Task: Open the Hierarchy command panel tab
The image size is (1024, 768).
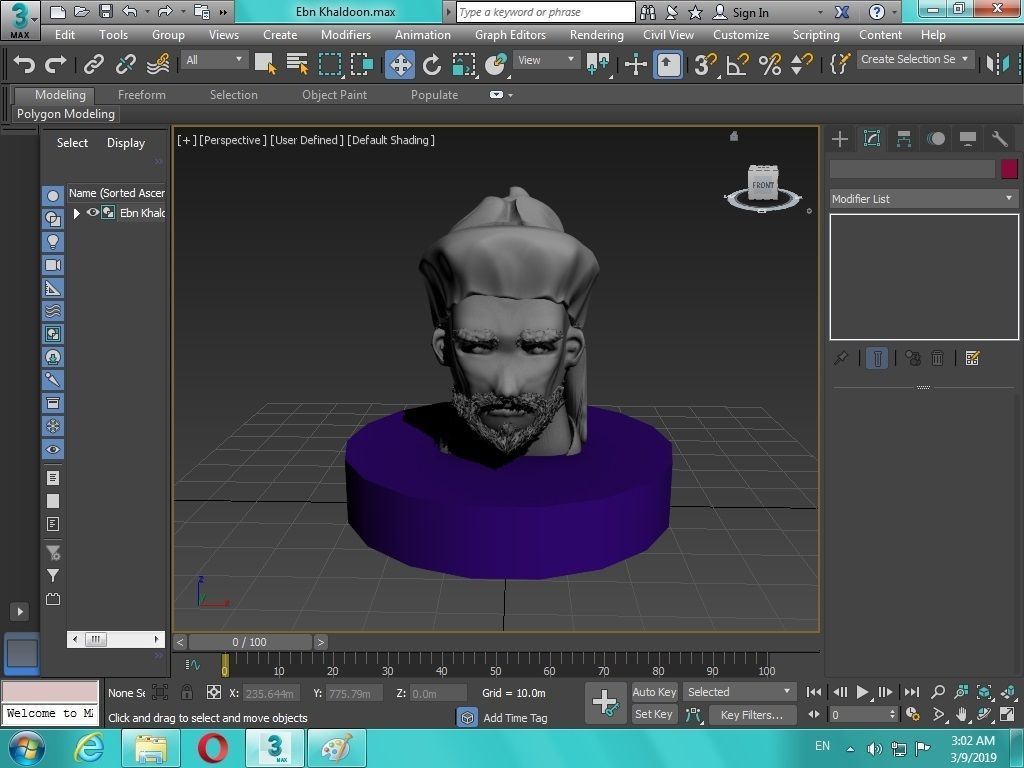Action: pos(904,138)
